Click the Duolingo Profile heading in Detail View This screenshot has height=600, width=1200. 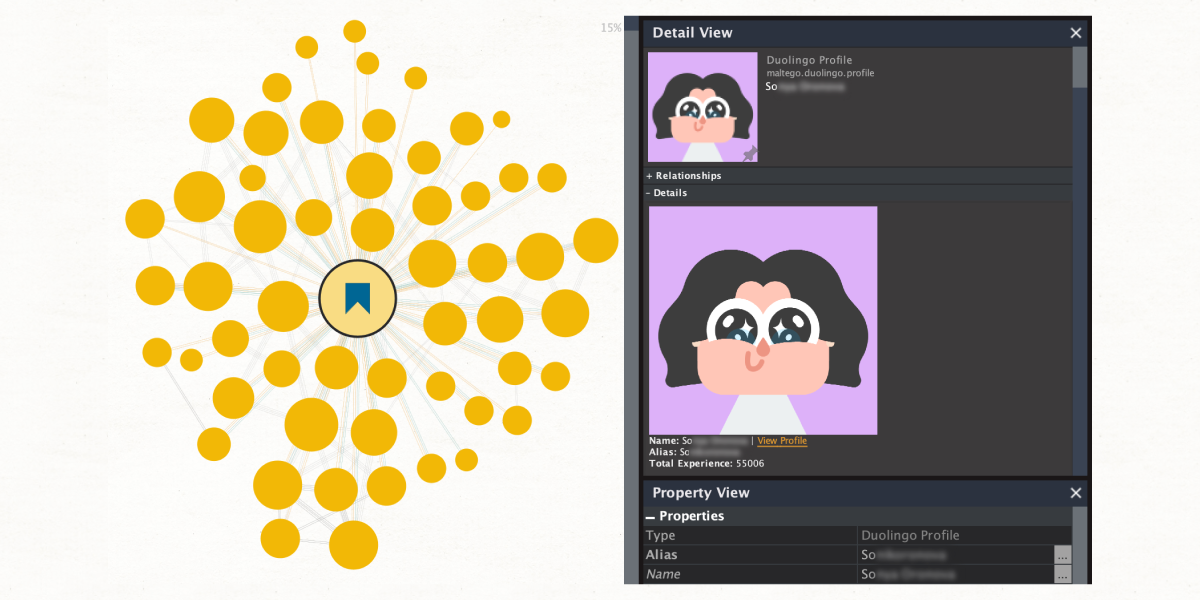pos(809,60)
